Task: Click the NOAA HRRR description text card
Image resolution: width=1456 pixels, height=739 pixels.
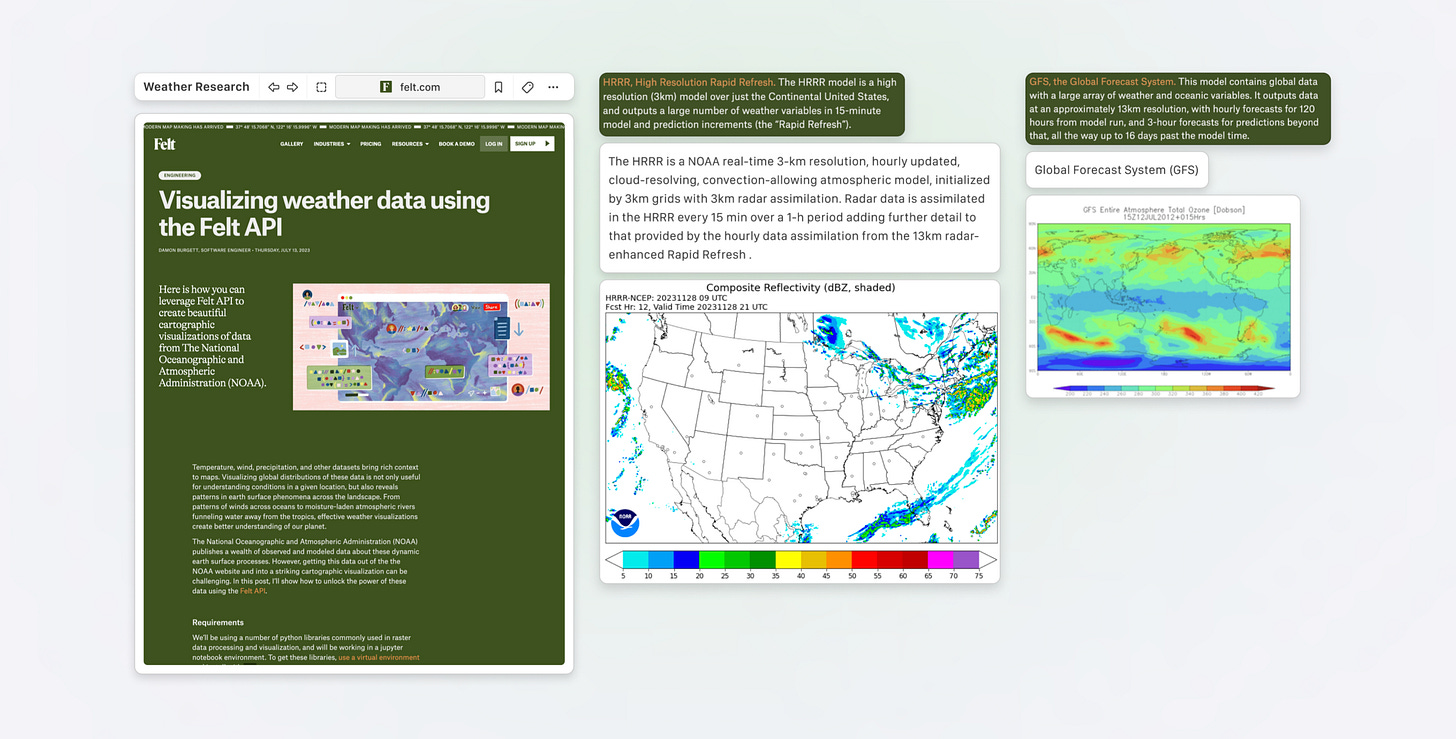Action: pyautogui.click(x=800, y=208)
